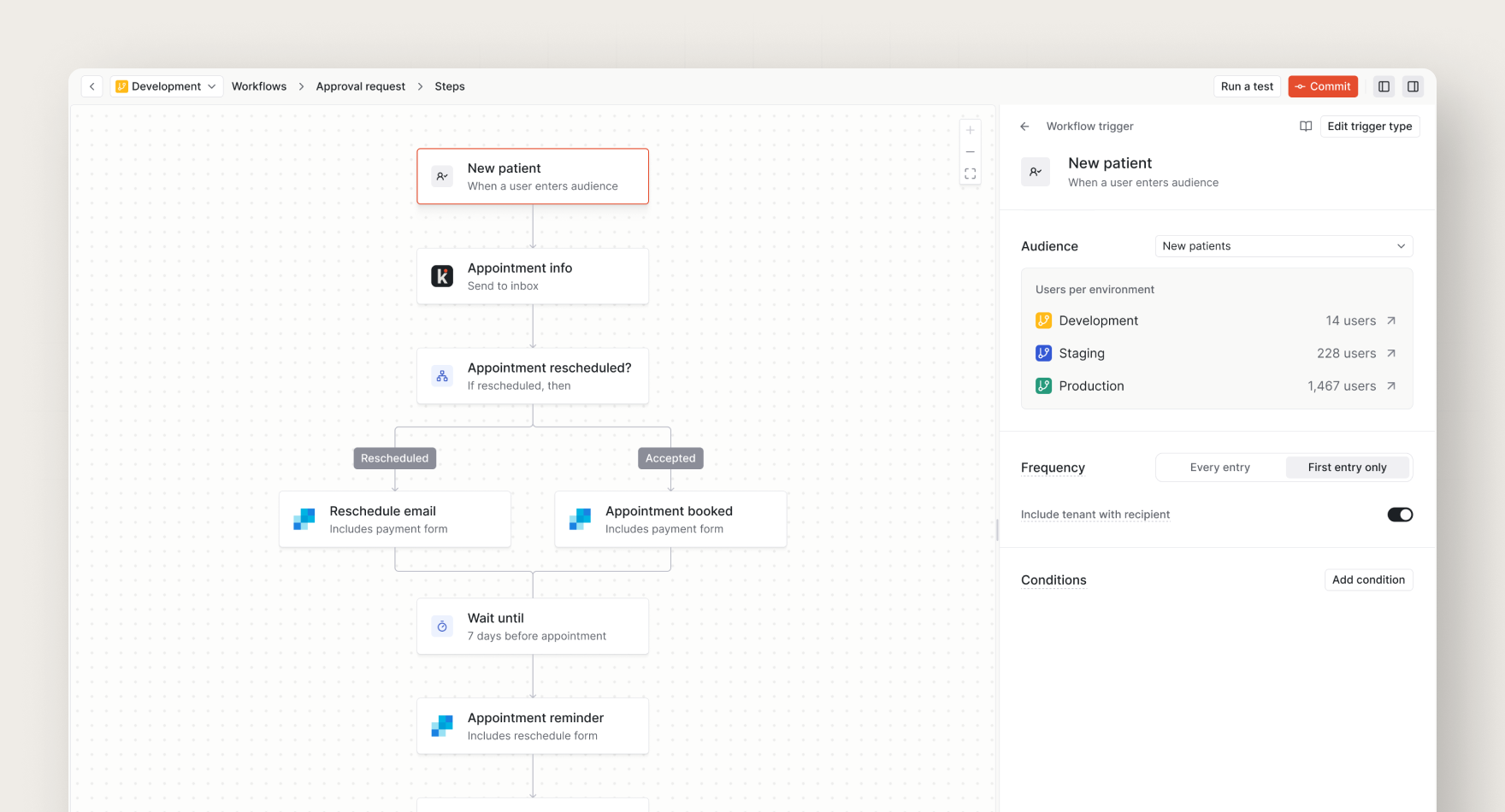Select First entry only frequency

click(1347, 468)
